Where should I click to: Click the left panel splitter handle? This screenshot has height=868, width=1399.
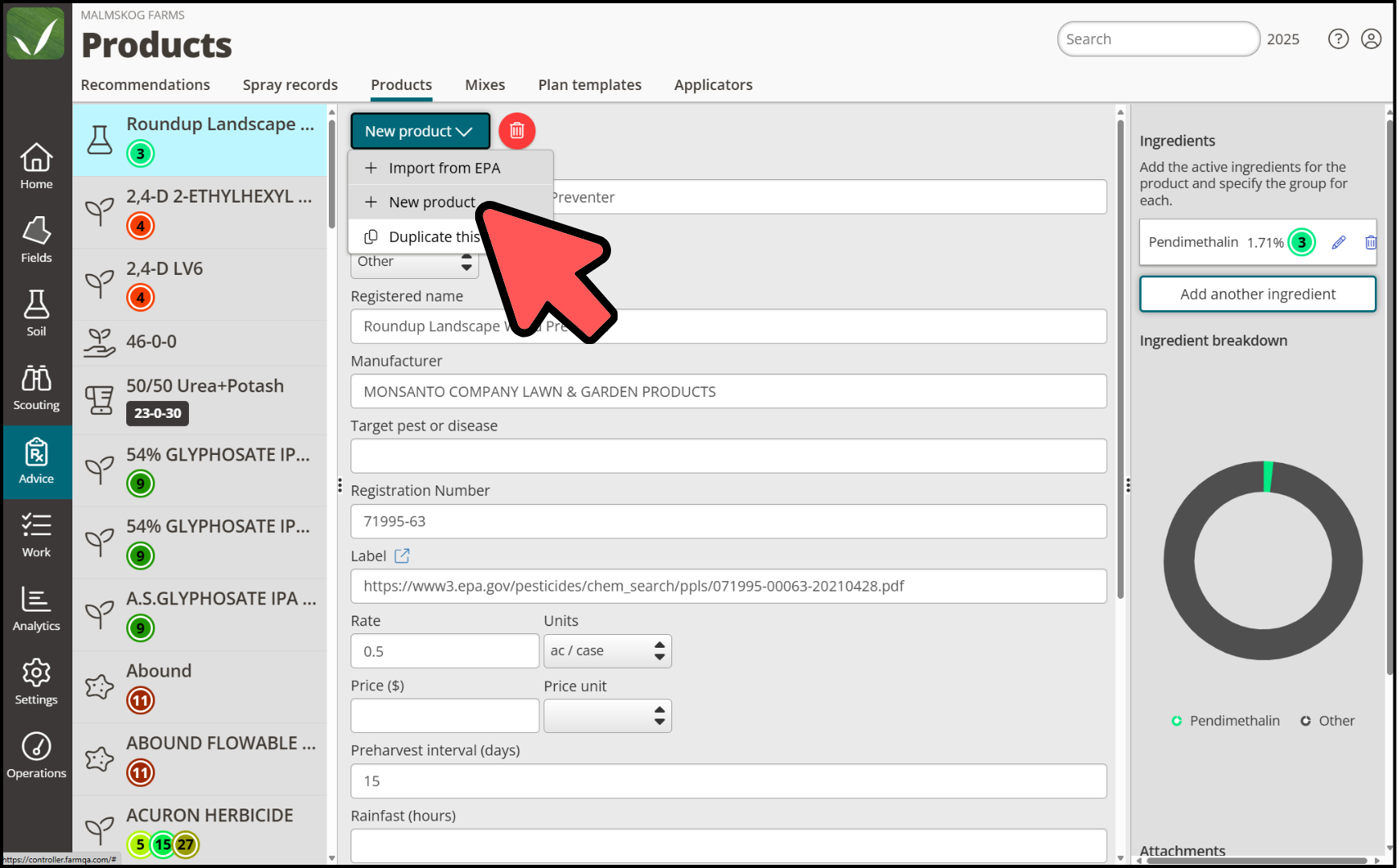(x=340, y=485)
